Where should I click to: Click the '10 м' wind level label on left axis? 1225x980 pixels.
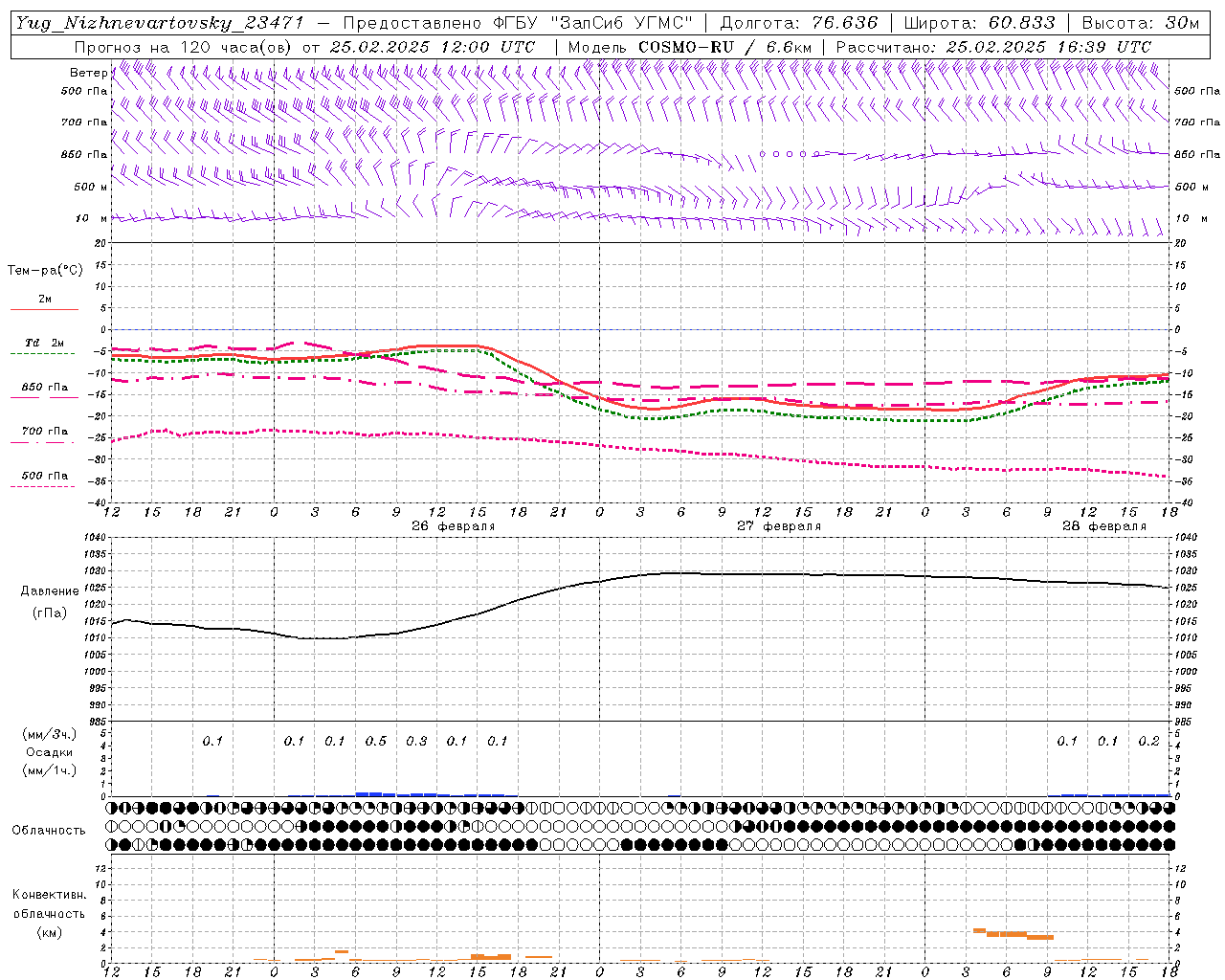click(92, 218)
